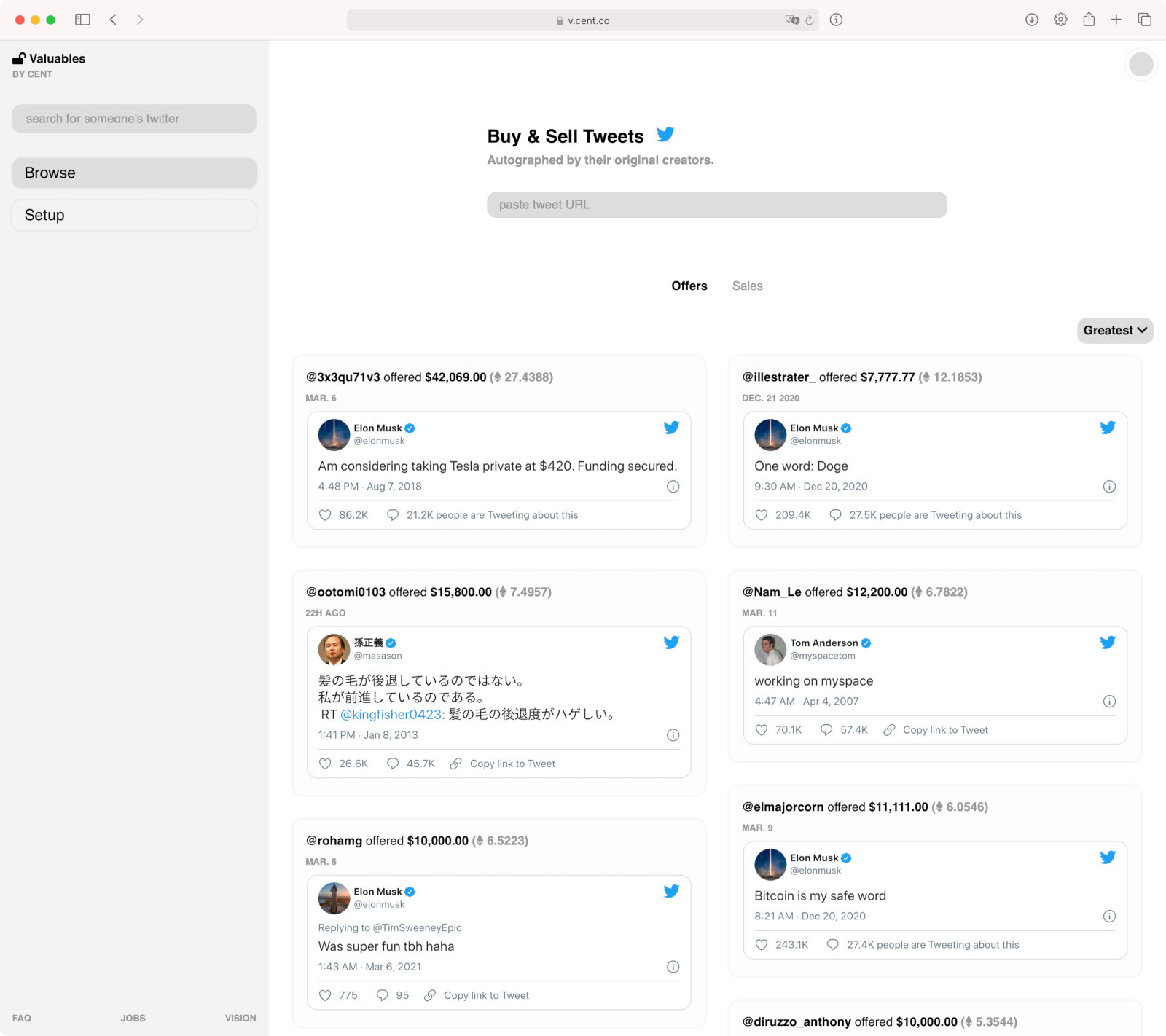Click Twitter bird on working on myspace tweet
This screenshot has width=1166, height=1036.
[1108, 643]
